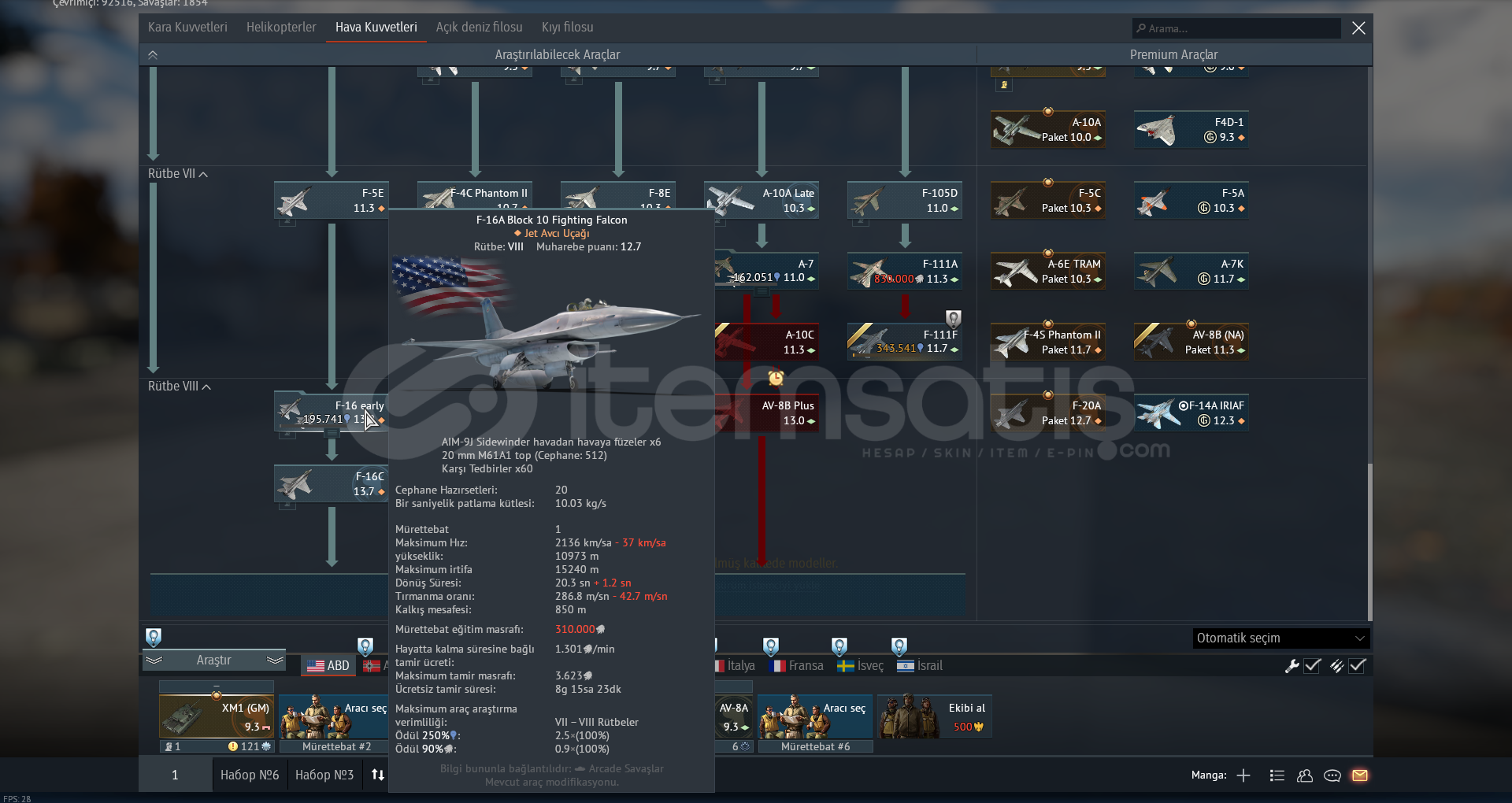Click Aracı seç on Mürettebat #2
Image resolution: width=1512 pixels, height=803 pixels.
[x=334, y=717]
